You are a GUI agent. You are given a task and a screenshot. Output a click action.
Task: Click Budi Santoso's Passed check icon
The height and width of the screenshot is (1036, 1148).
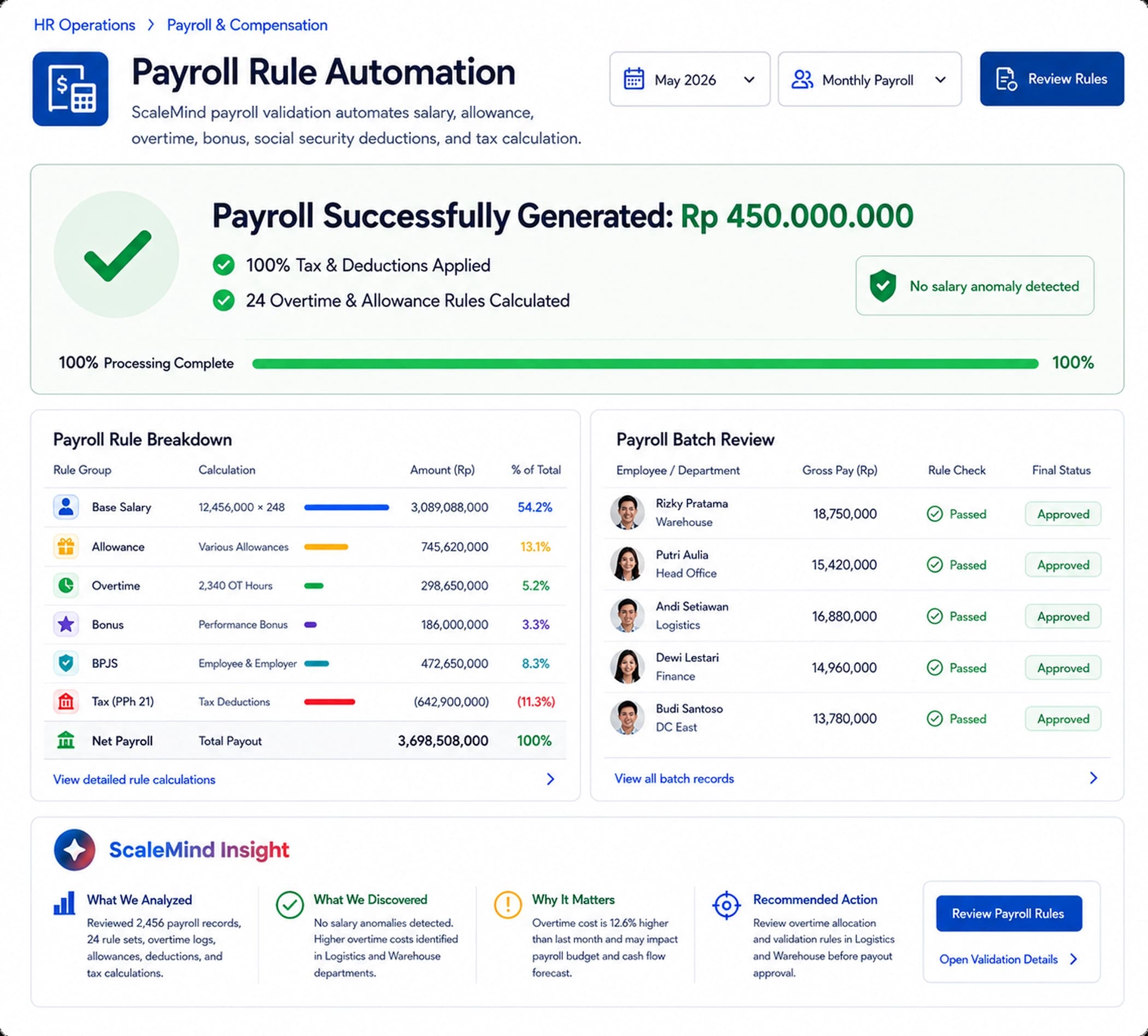[934, 719]
